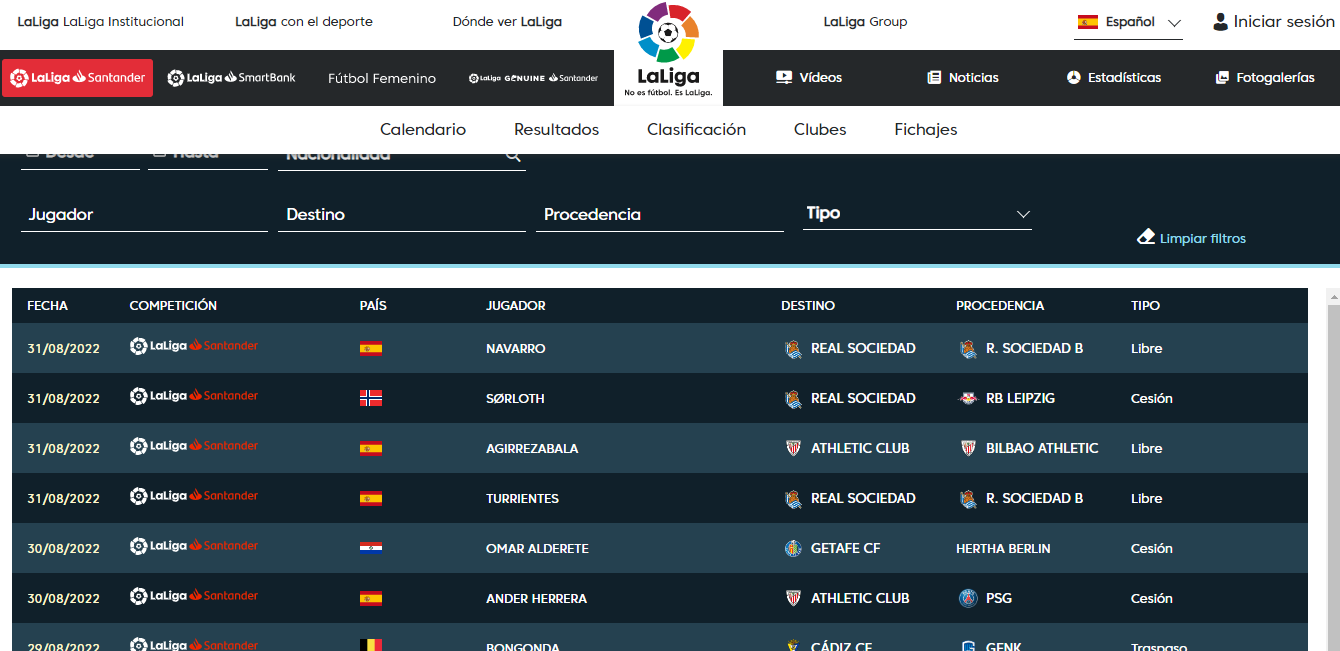Click the TURRIENTES player name
The image size is (1340, 651).
tap(522, 498)
